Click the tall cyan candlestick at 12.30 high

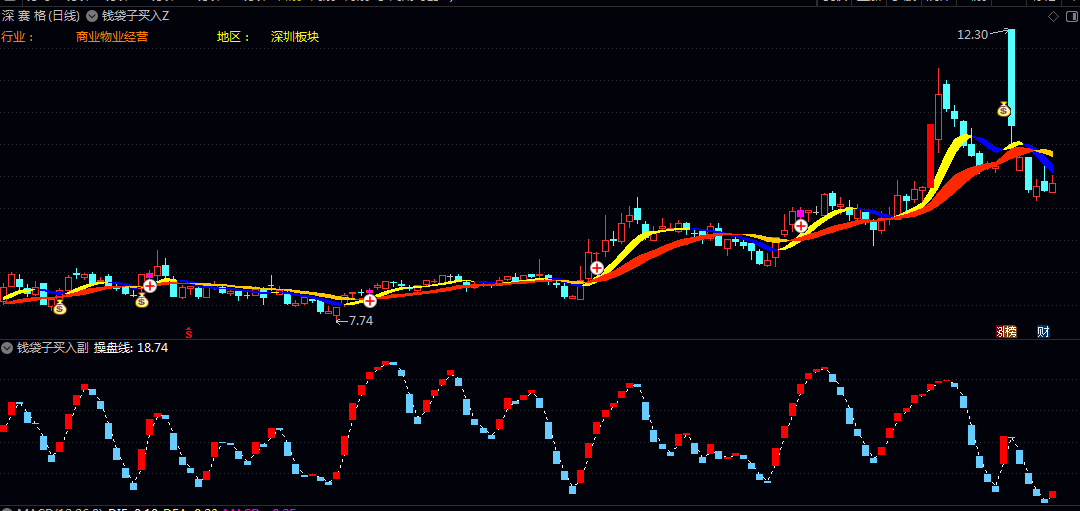pos(1012,77)
